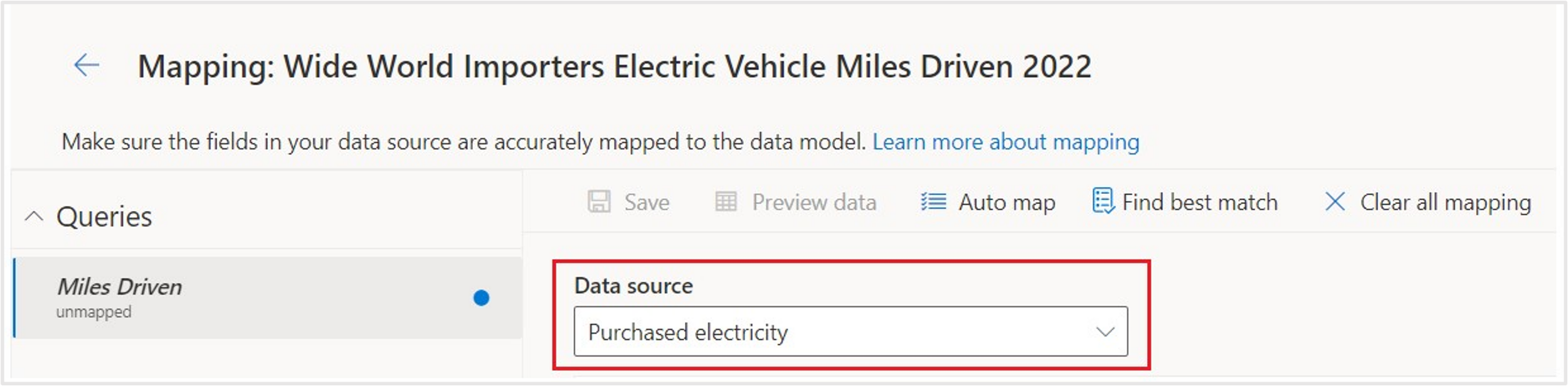Viewport: 1568px width, 386px height.
Task: Click the Find best match icon
Action: (x=1103, y=201)
